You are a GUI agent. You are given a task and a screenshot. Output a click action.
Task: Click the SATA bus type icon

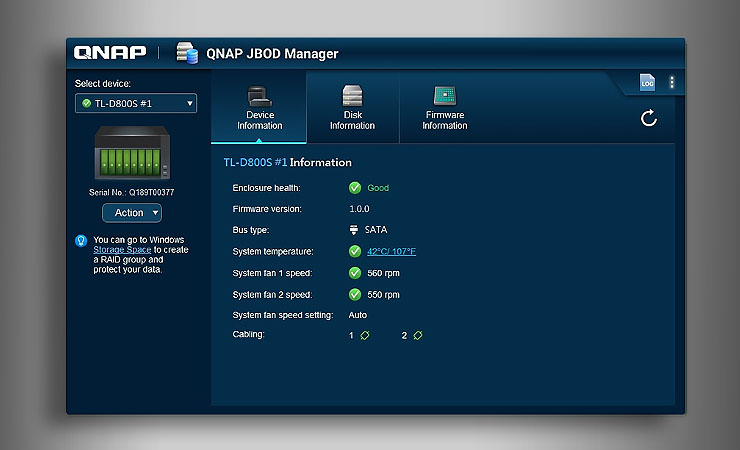pyautogui.click(x=354, y=230)
